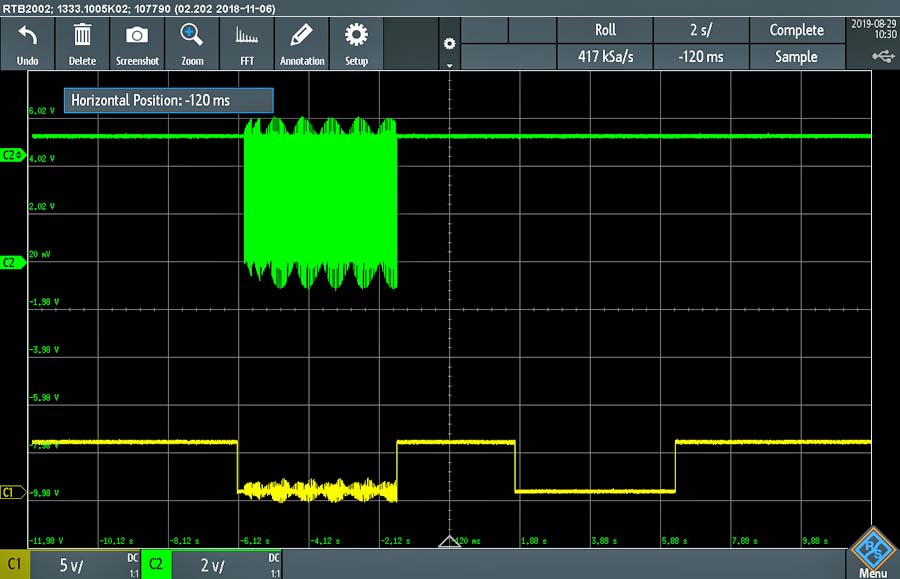Image resolution: width=900 pixels, height=579 pixels.
Task: Click the date and time display
Action: click(x=873, y=29)
